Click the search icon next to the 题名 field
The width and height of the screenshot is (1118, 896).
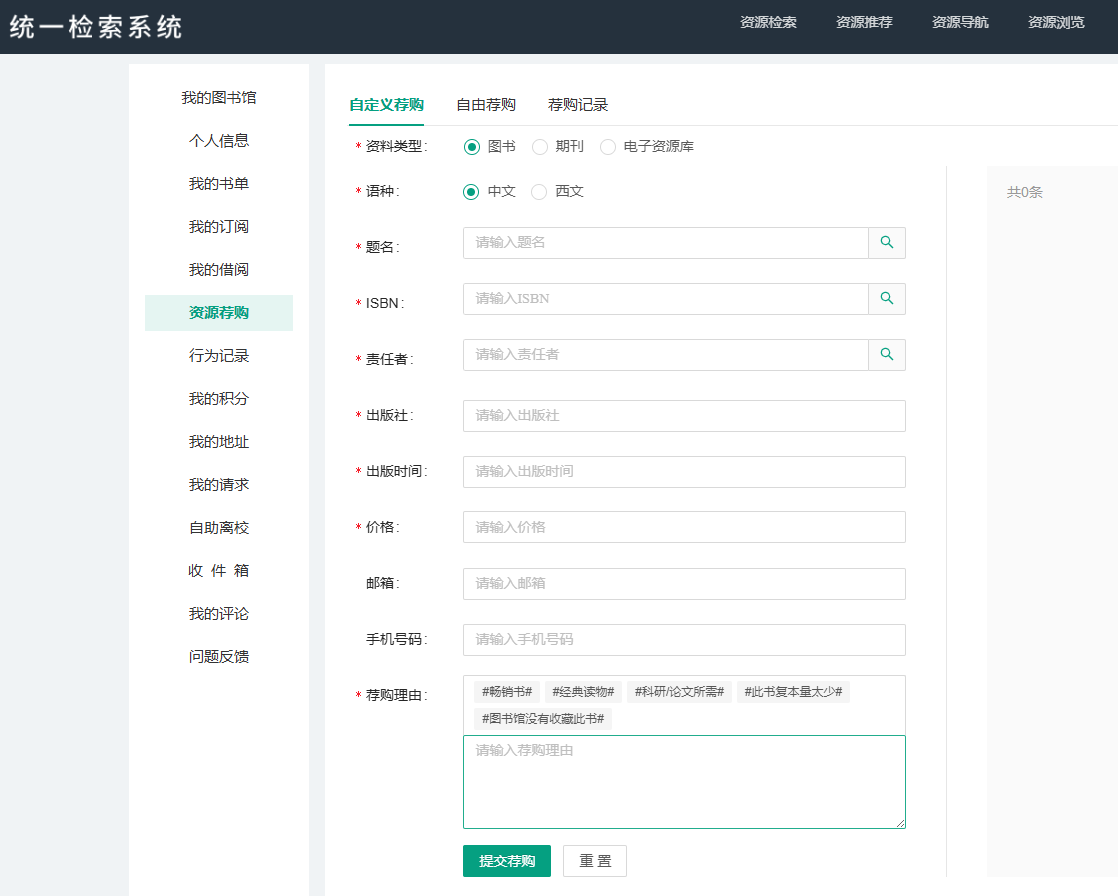point(886,243)
